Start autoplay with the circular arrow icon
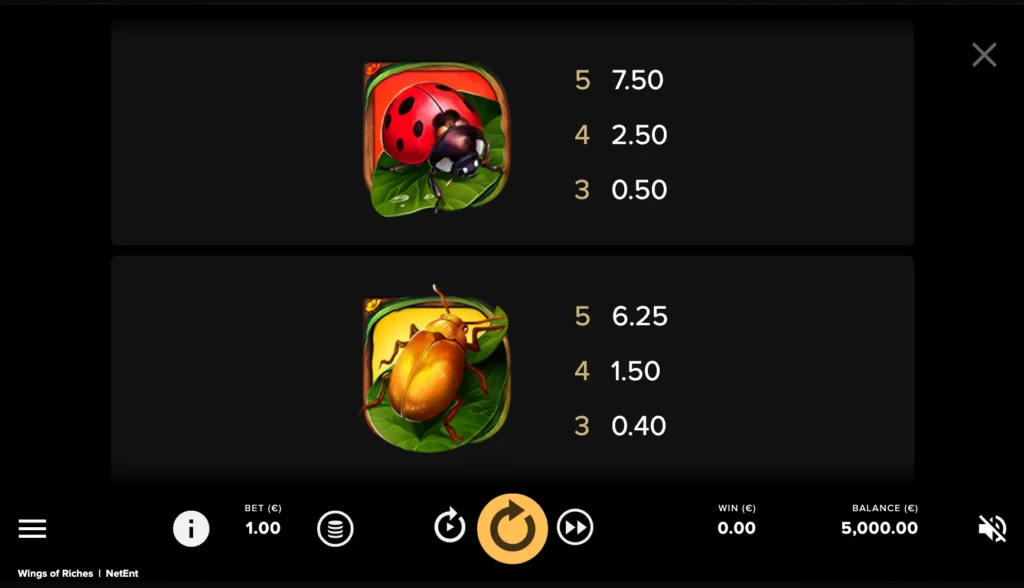 (x=449, y=527)
